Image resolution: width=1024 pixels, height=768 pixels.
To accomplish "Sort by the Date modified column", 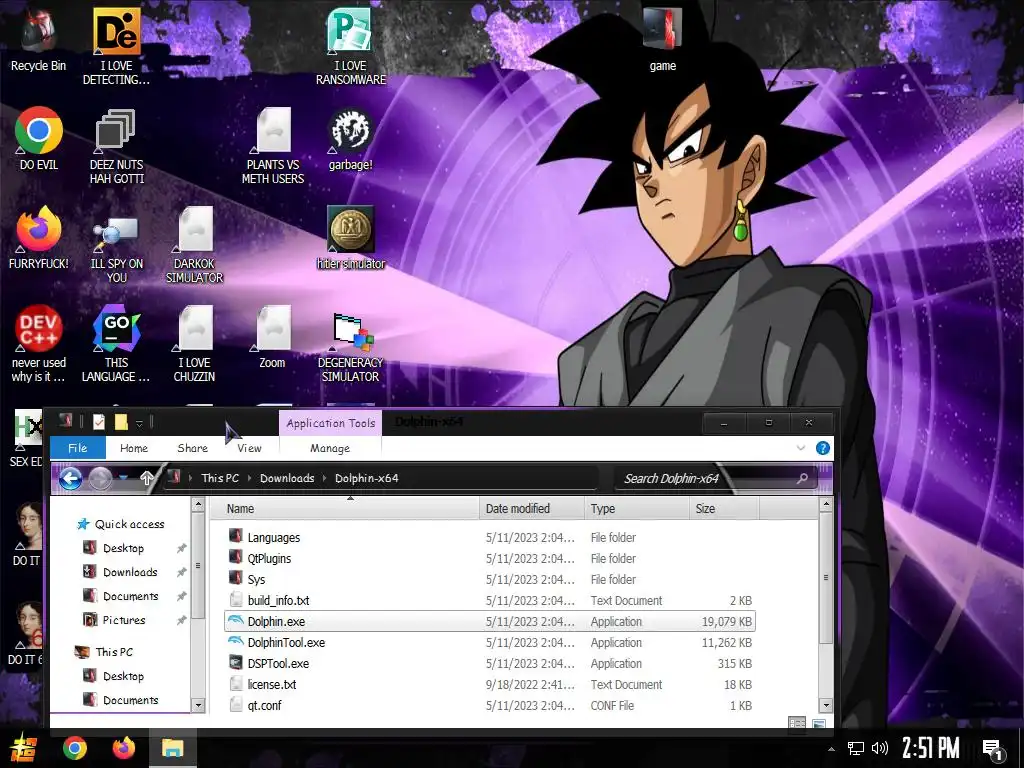I will [x=532, y=508].
